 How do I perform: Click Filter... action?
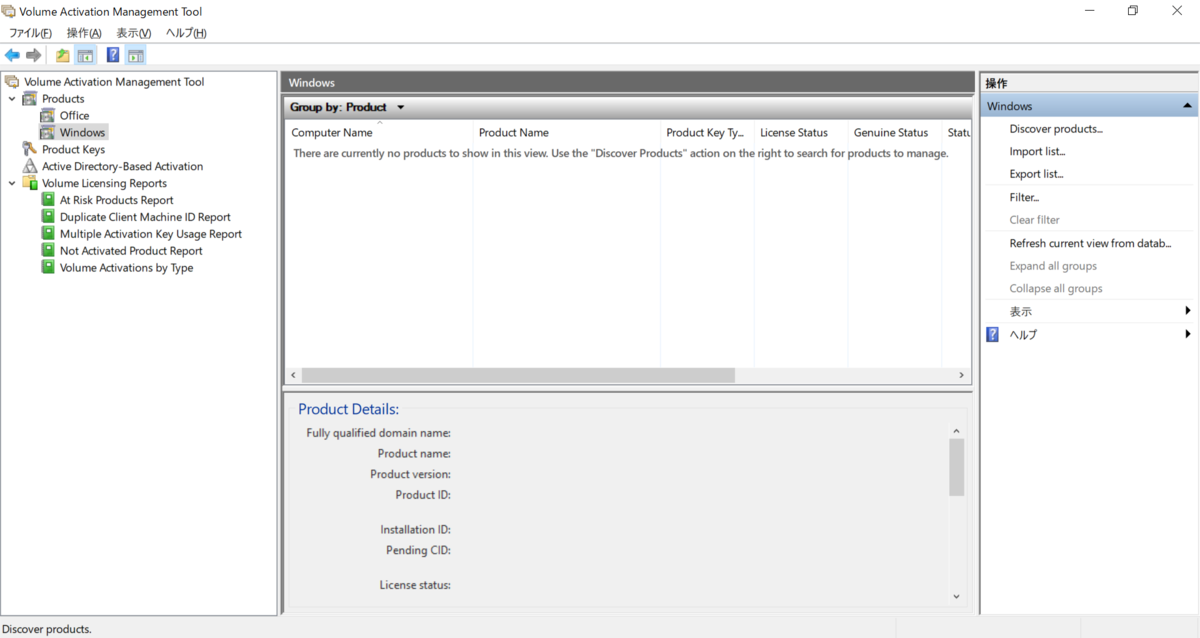tap(1024, 198)
